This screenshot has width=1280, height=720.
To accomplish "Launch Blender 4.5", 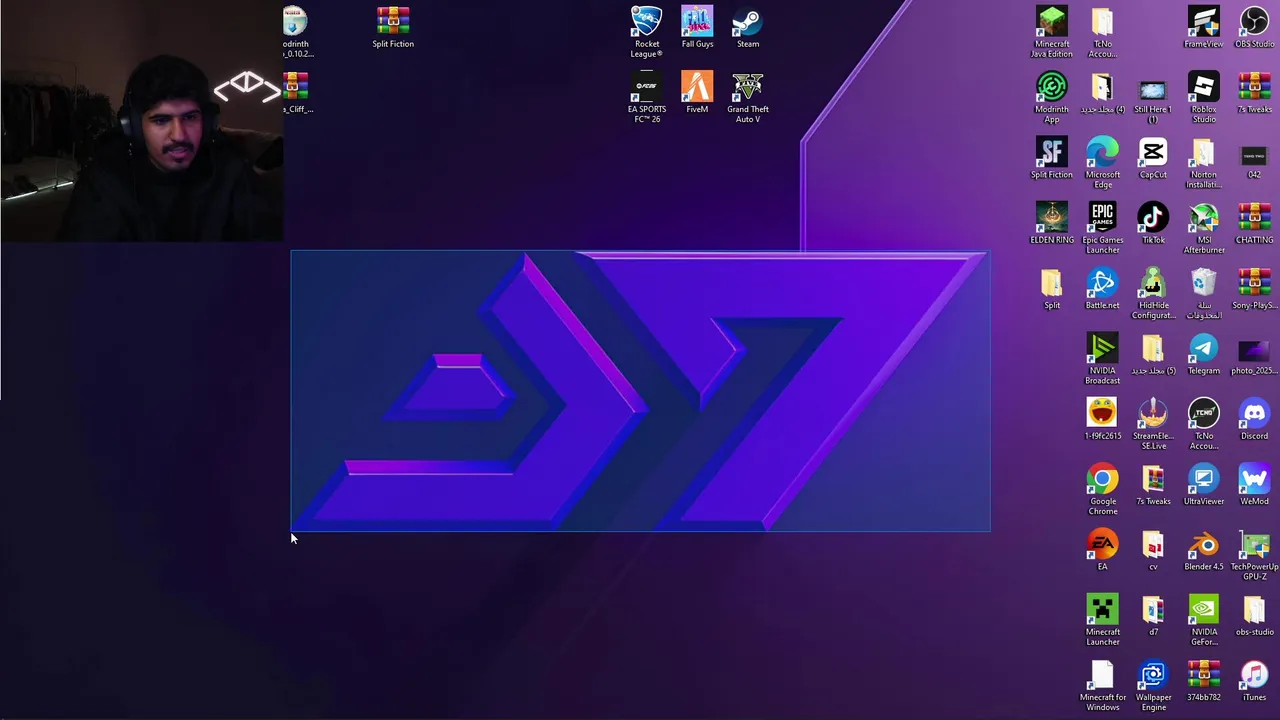I will pyautogui.click(x=1203, y=549).
